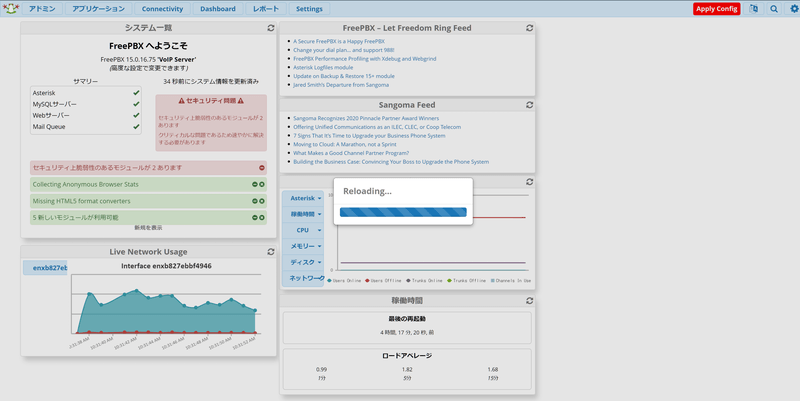Viewport: 800px width, 401px height.
Task: Click warning triangle in セキュリティ問題 box
Action: [x=181, y=101]
